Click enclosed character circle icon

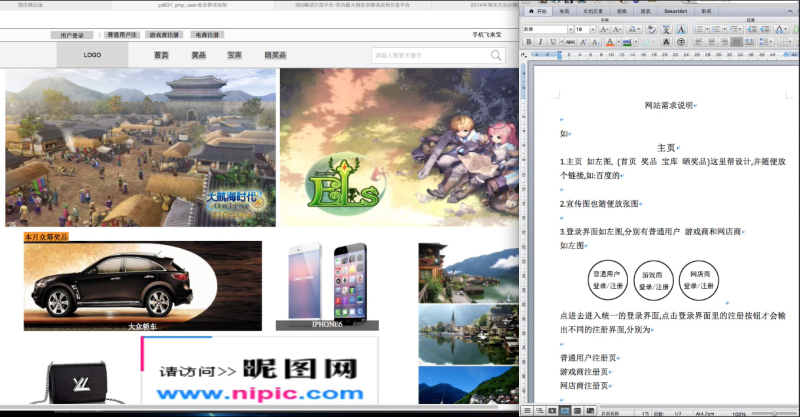681,42
